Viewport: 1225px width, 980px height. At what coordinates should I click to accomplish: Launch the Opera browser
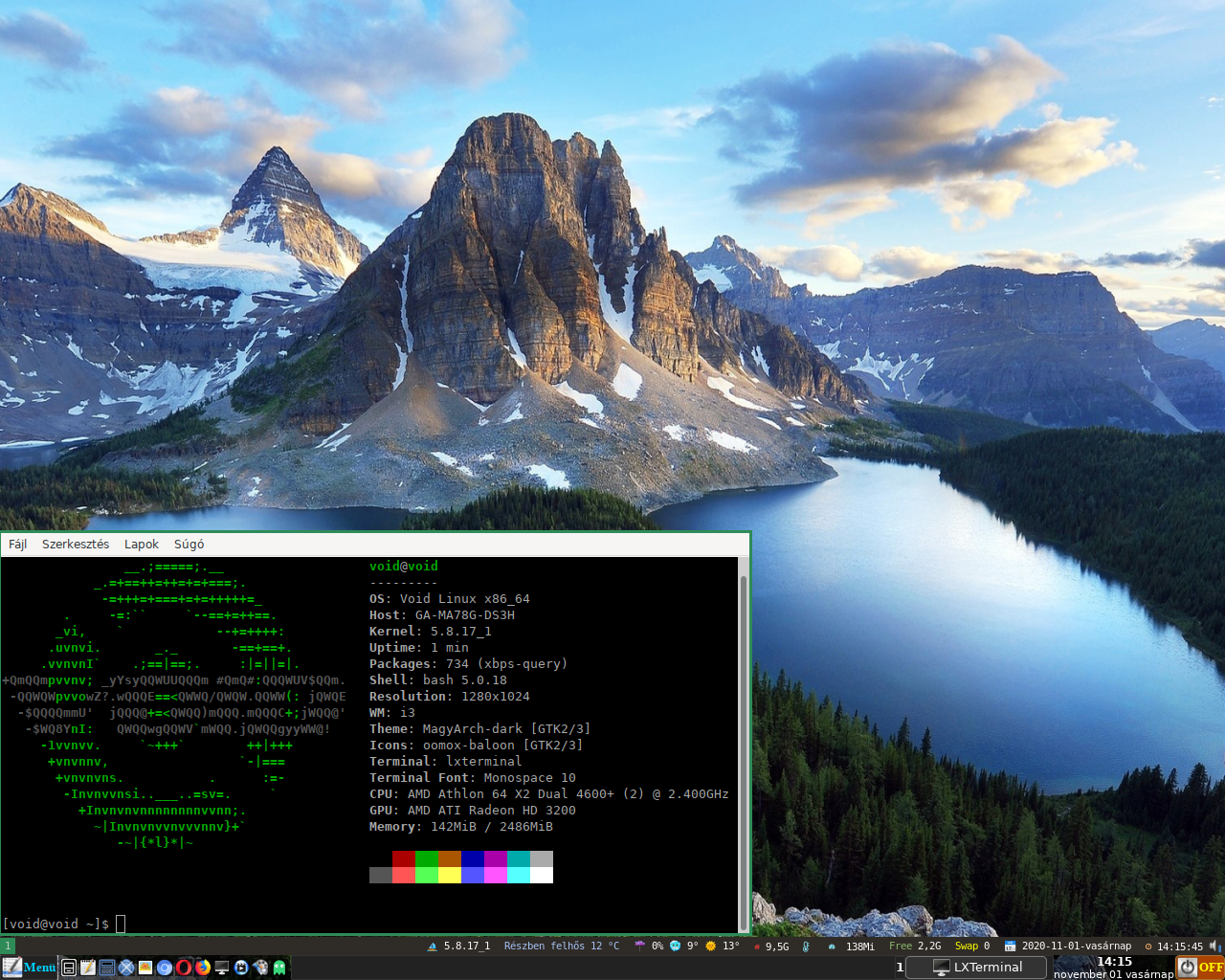184,968
